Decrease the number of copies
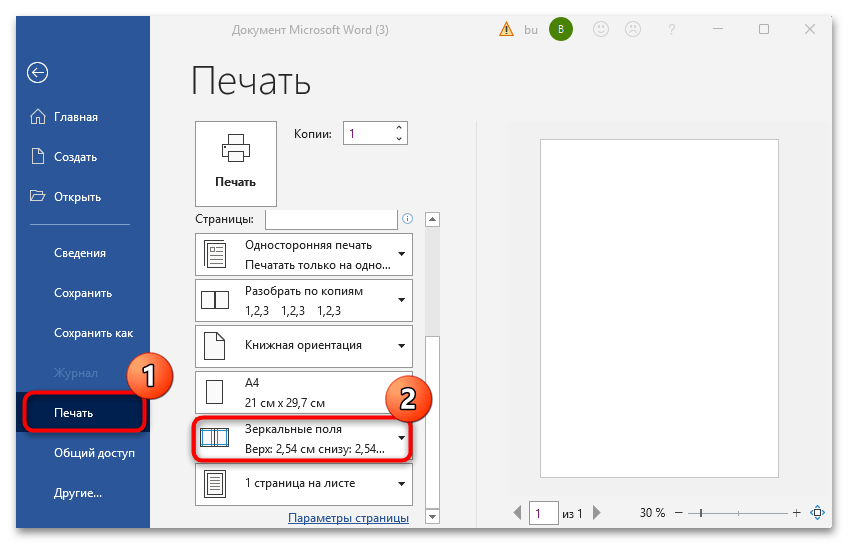The height and width of the screenshot is (544, 848). [399, 139]
